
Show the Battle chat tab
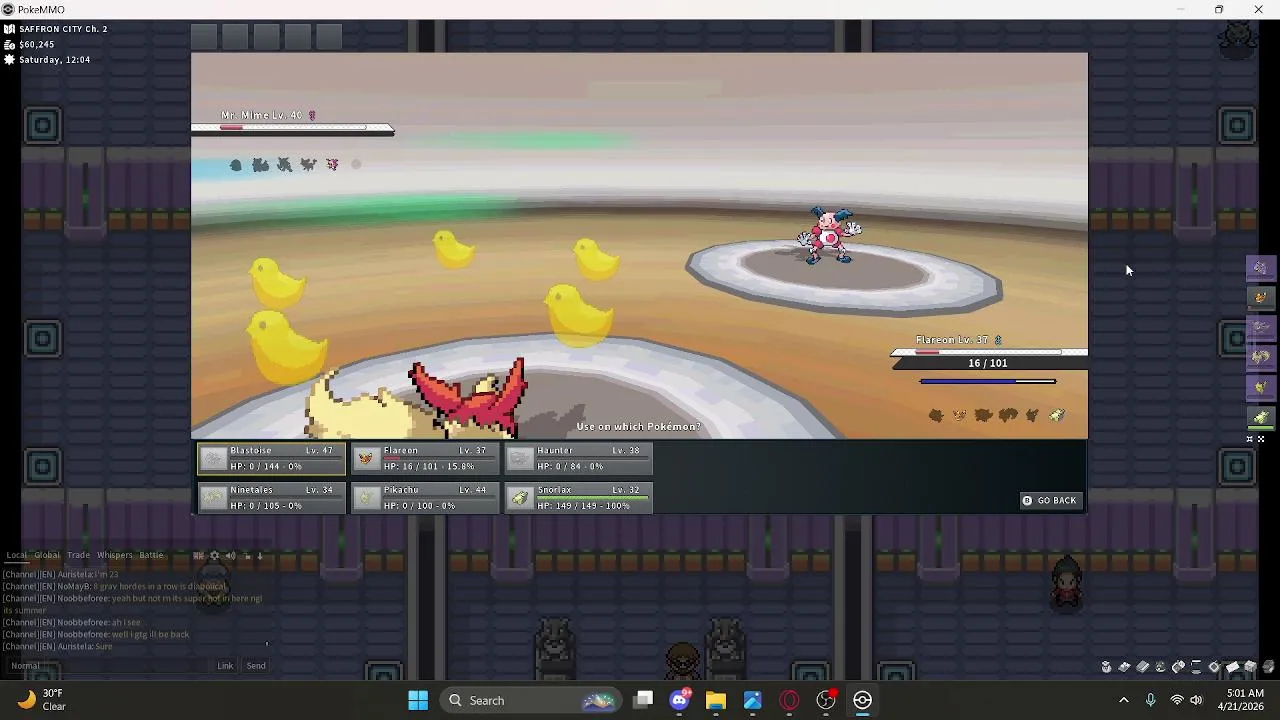pos(151,555)
